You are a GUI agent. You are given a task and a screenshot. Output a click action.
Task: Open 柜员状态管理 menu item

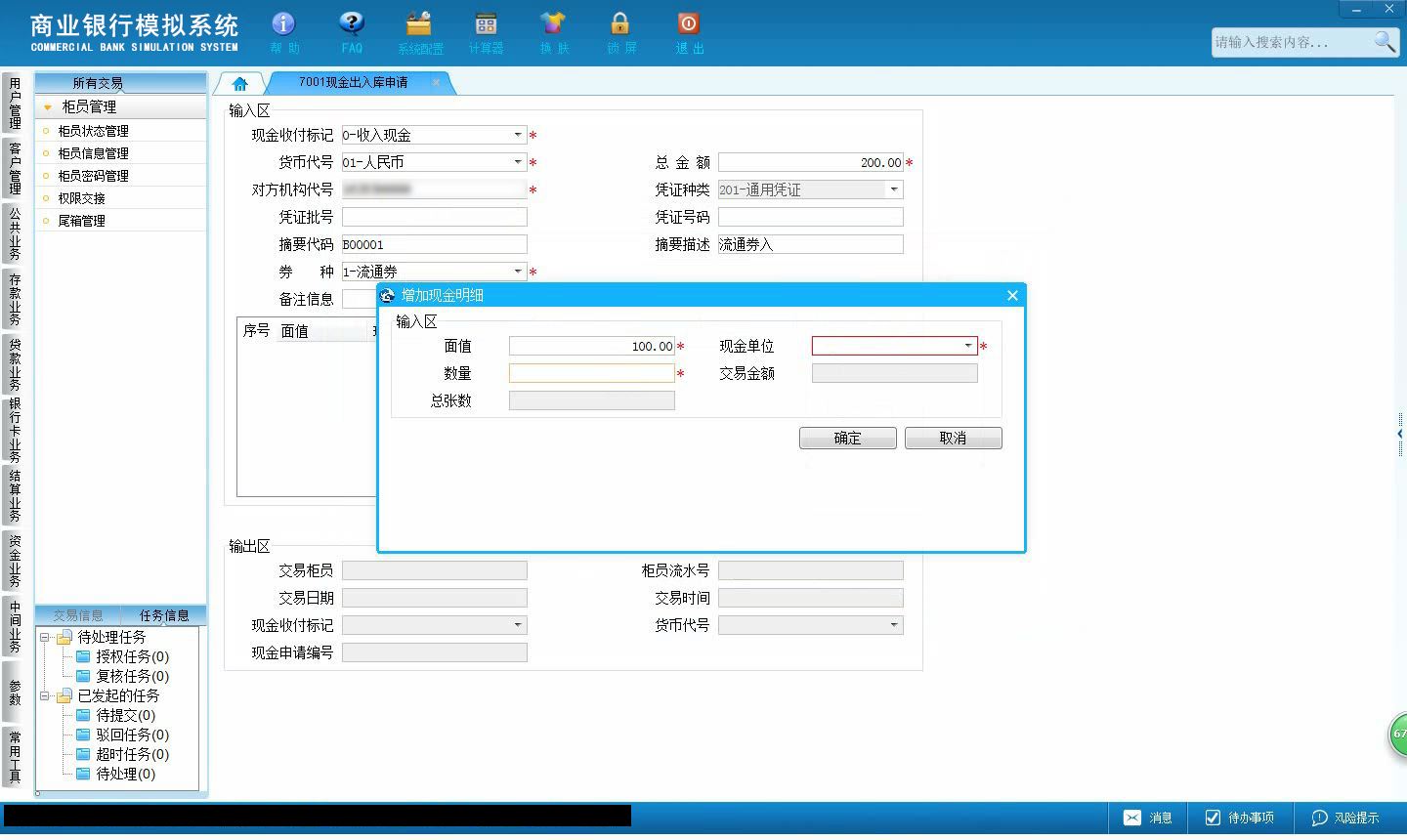[x=93, y=131]
